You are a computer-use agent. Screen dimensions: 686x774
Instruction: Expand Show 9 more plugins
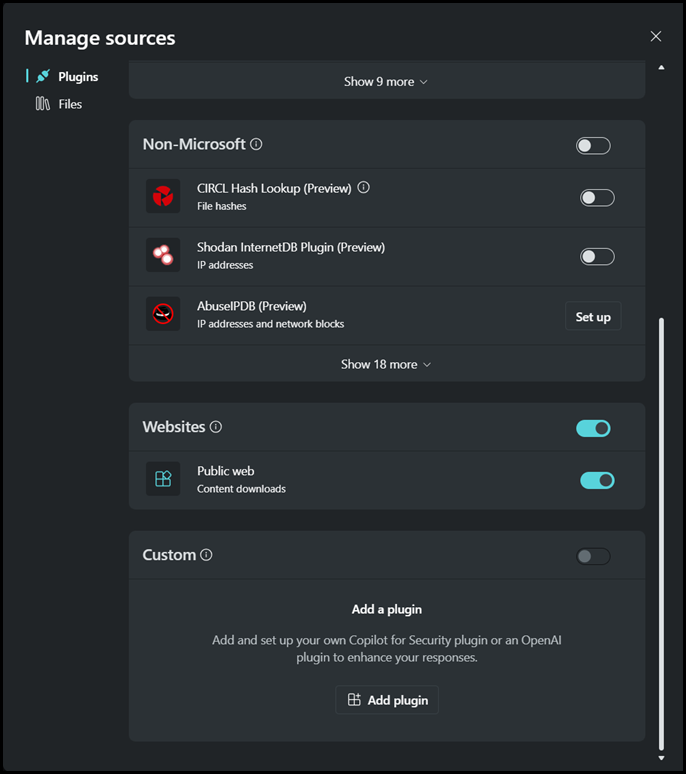(x=385, y=81)
